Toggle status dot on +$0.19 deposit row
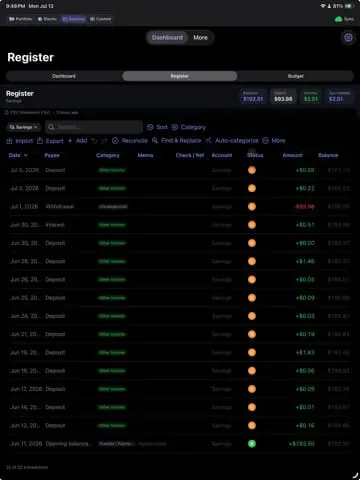 pos(252,334)
